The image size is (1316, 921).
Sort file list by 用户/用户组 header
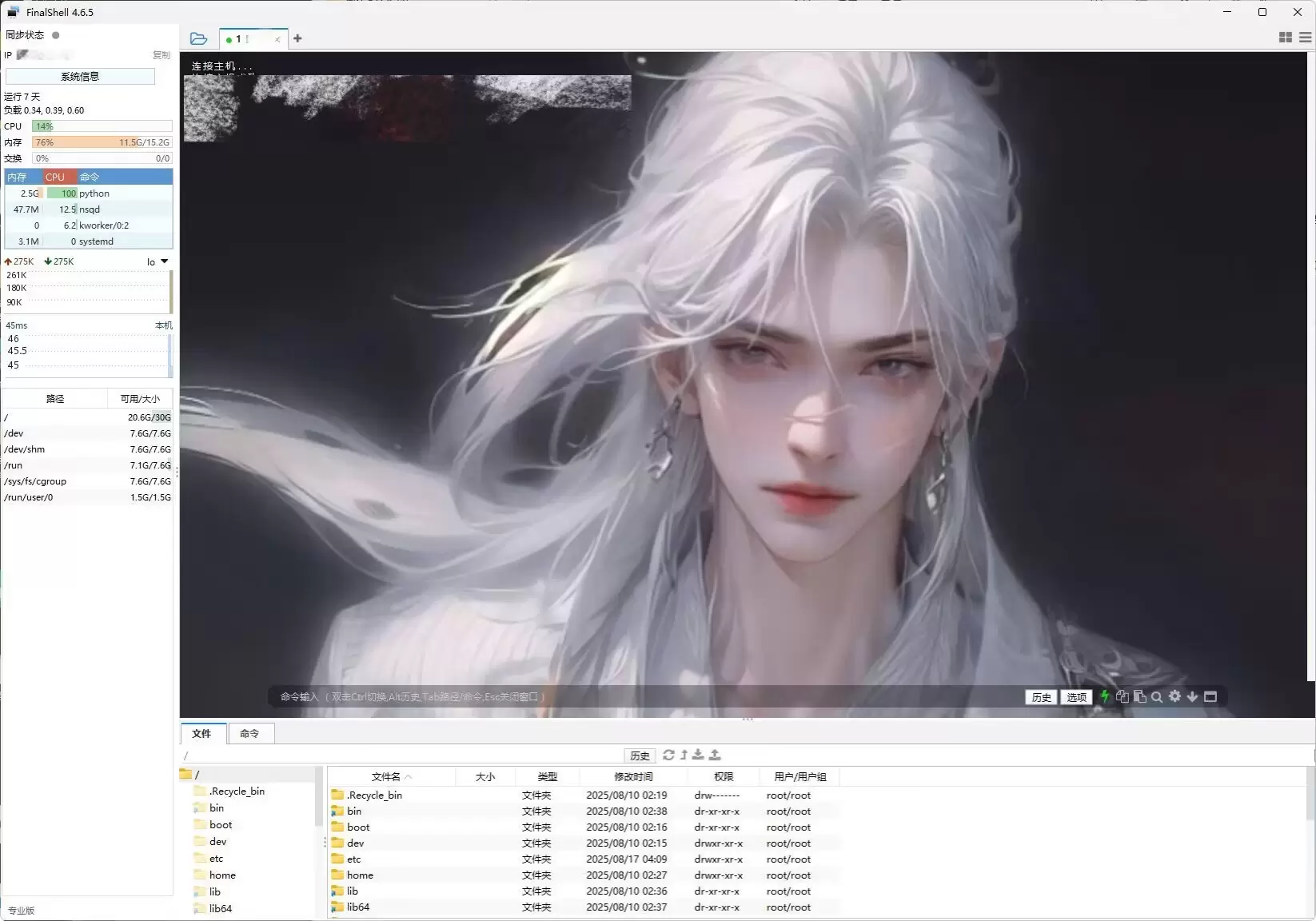800,776
